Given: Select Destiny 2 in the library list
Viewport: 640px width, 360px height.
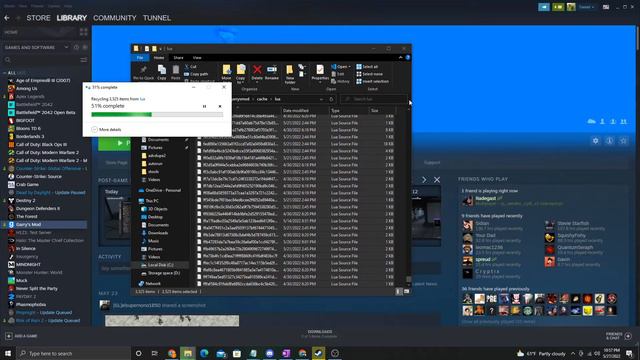Looking at the screenshot, I should [x=25, y=200].
